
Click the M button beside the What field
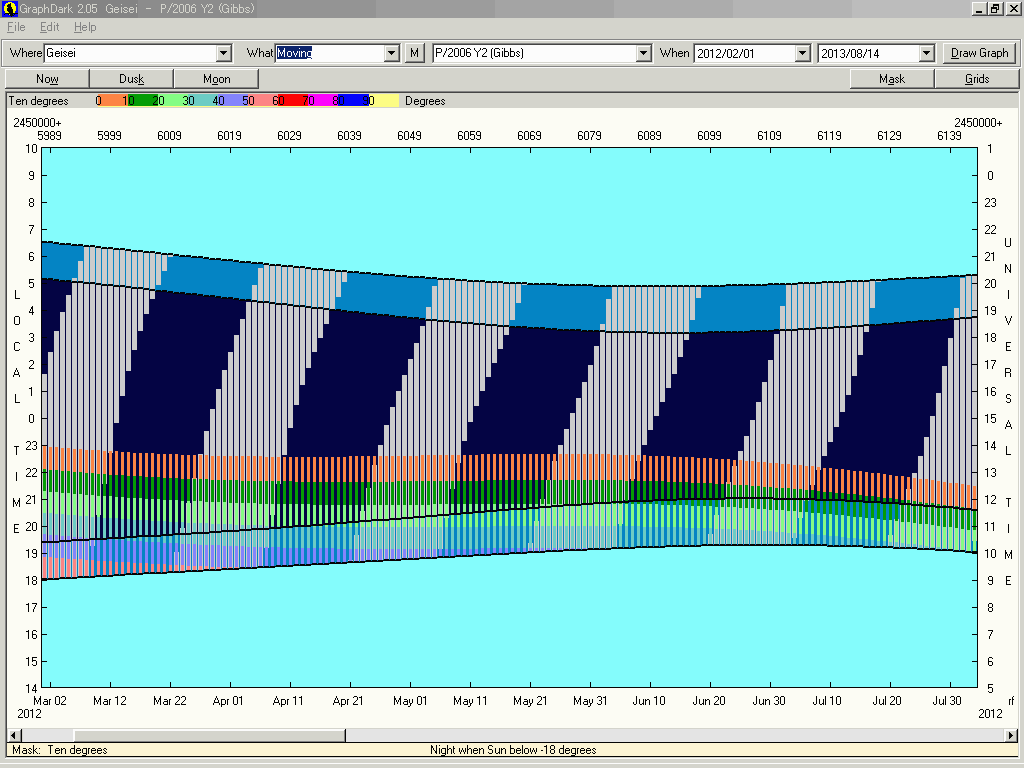[x=415, y=53]
